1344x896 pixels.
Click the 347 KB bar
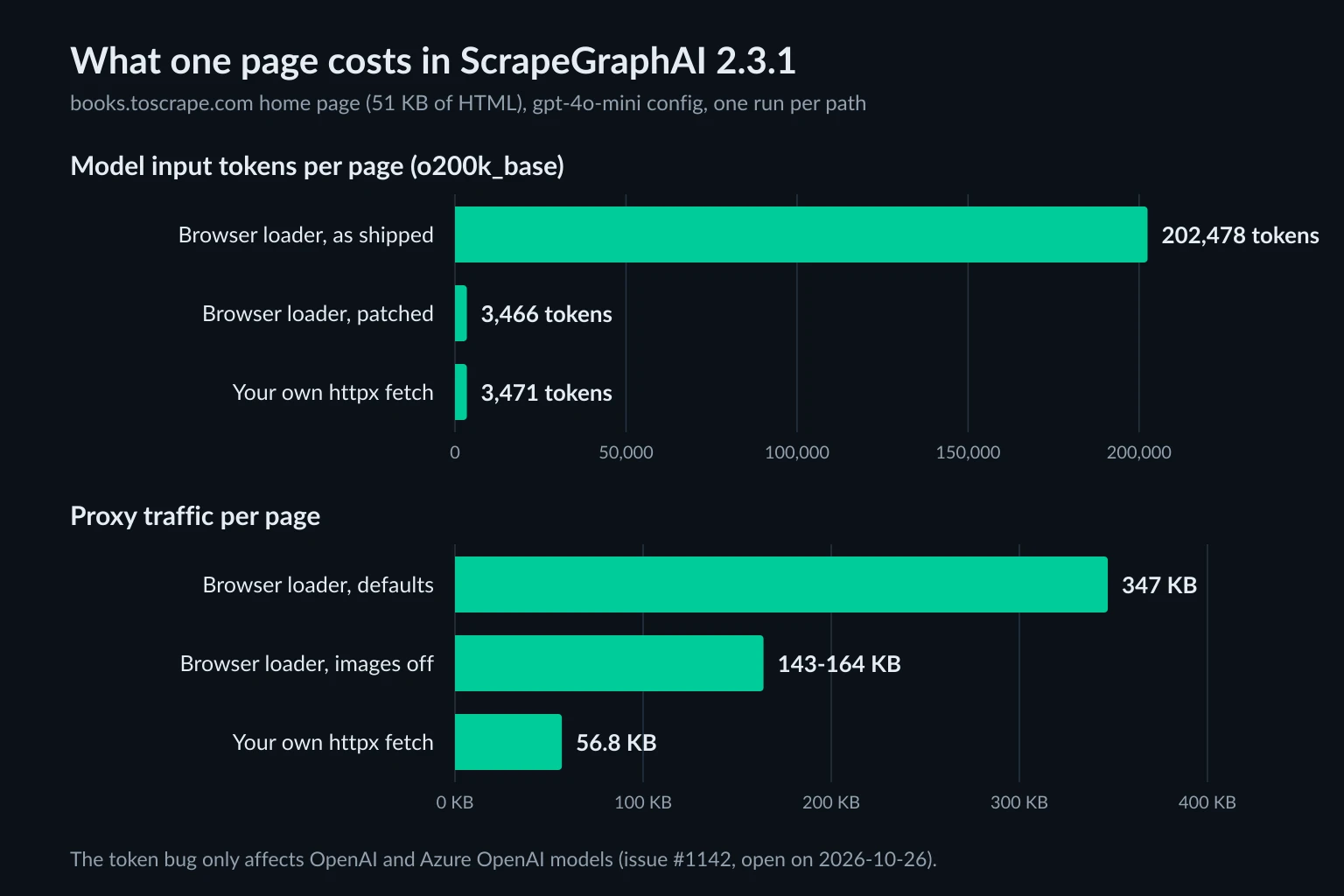pos(781,584)
